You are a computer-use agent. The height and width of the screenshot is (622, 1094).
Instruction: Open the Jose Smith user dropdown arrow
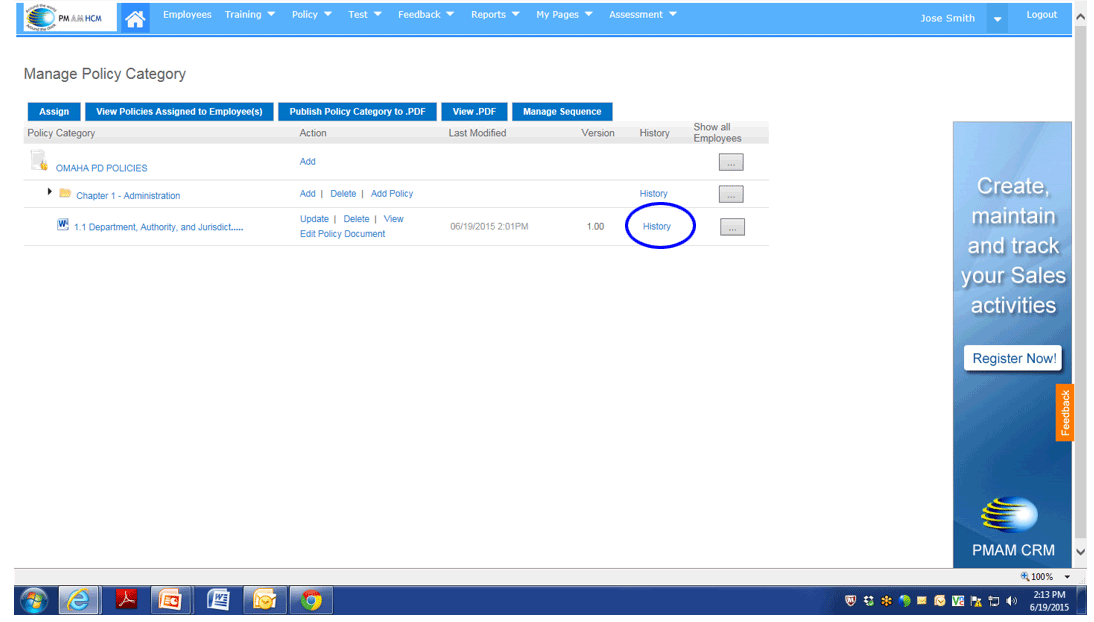tap(997, 19)
